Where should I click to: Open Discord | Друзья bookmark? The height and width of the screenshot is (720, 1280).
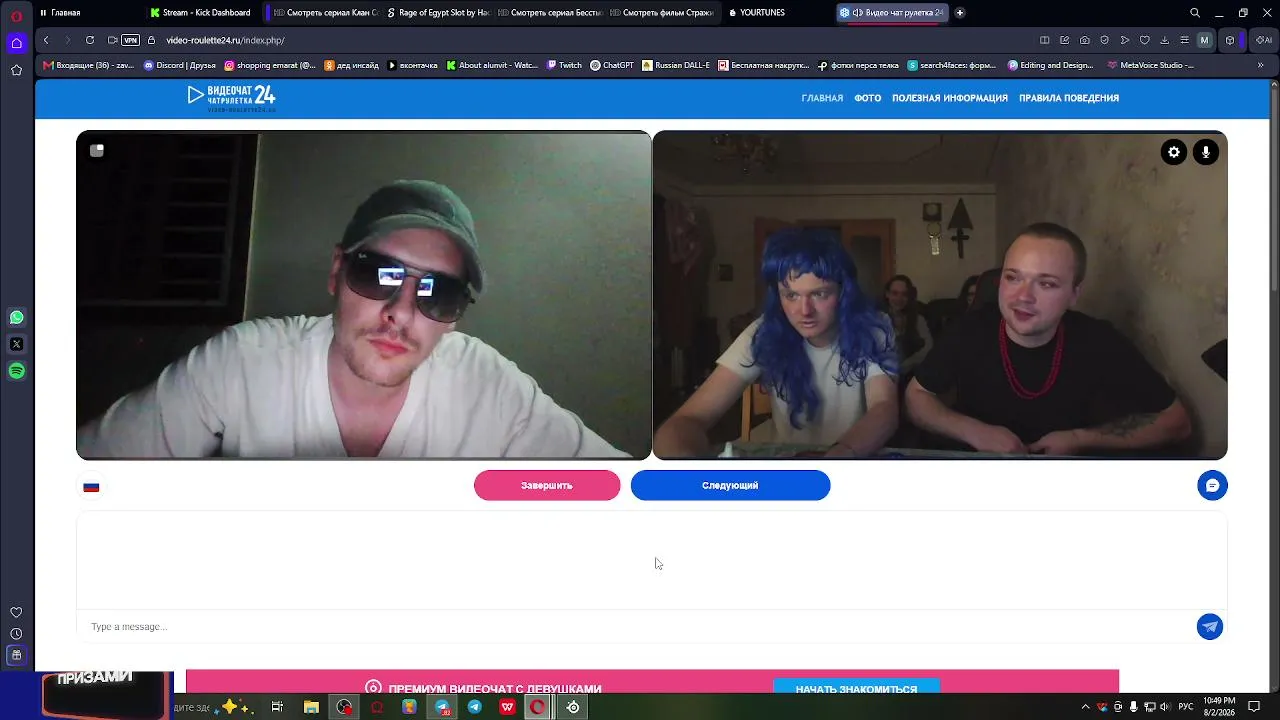click(x=180, y=65)
